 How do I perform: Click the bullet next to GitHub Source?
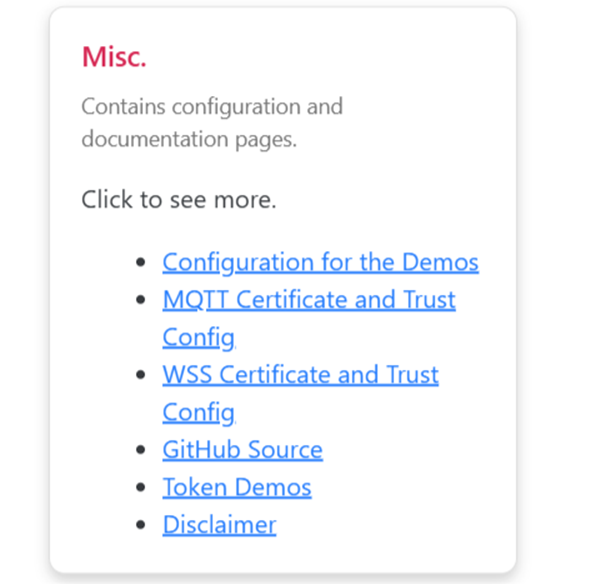coord(141,450)
